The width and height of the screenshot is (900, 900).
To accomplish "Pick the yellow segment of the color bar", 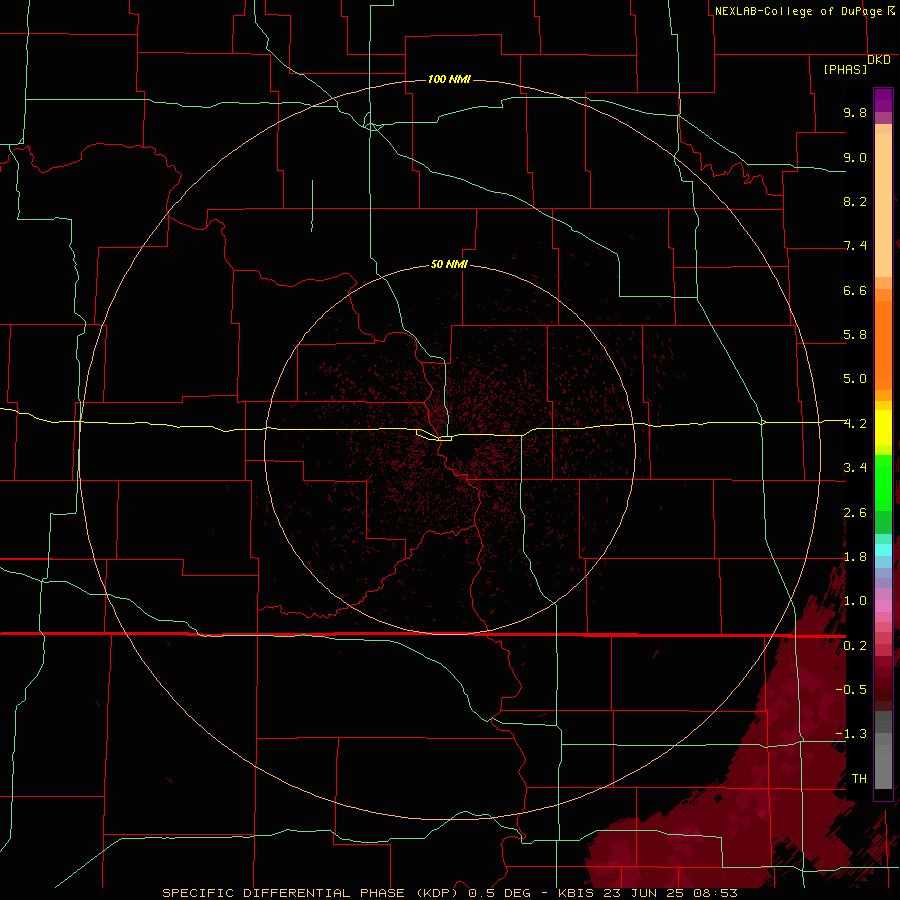I will [883, 428].
